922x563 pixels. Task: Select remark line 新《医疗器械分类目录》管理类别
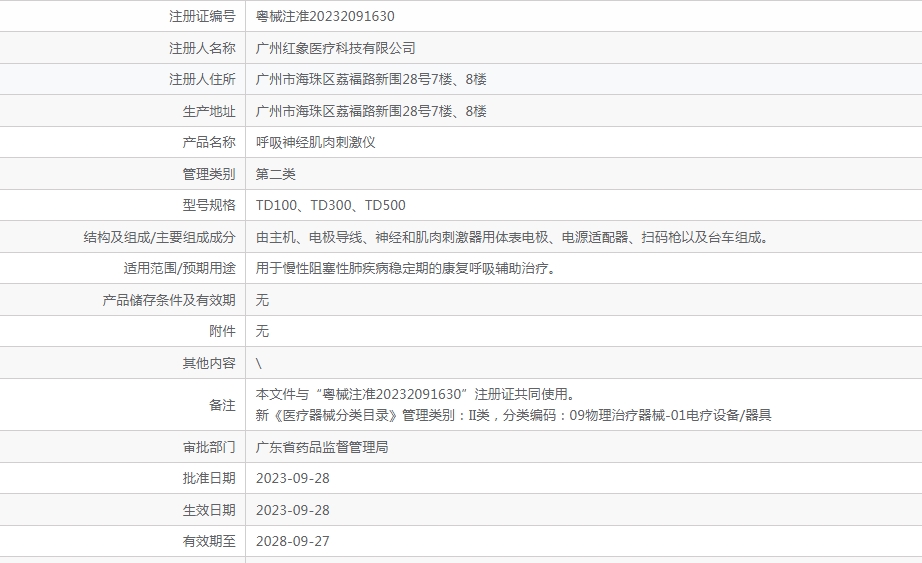tap(513, 415)
